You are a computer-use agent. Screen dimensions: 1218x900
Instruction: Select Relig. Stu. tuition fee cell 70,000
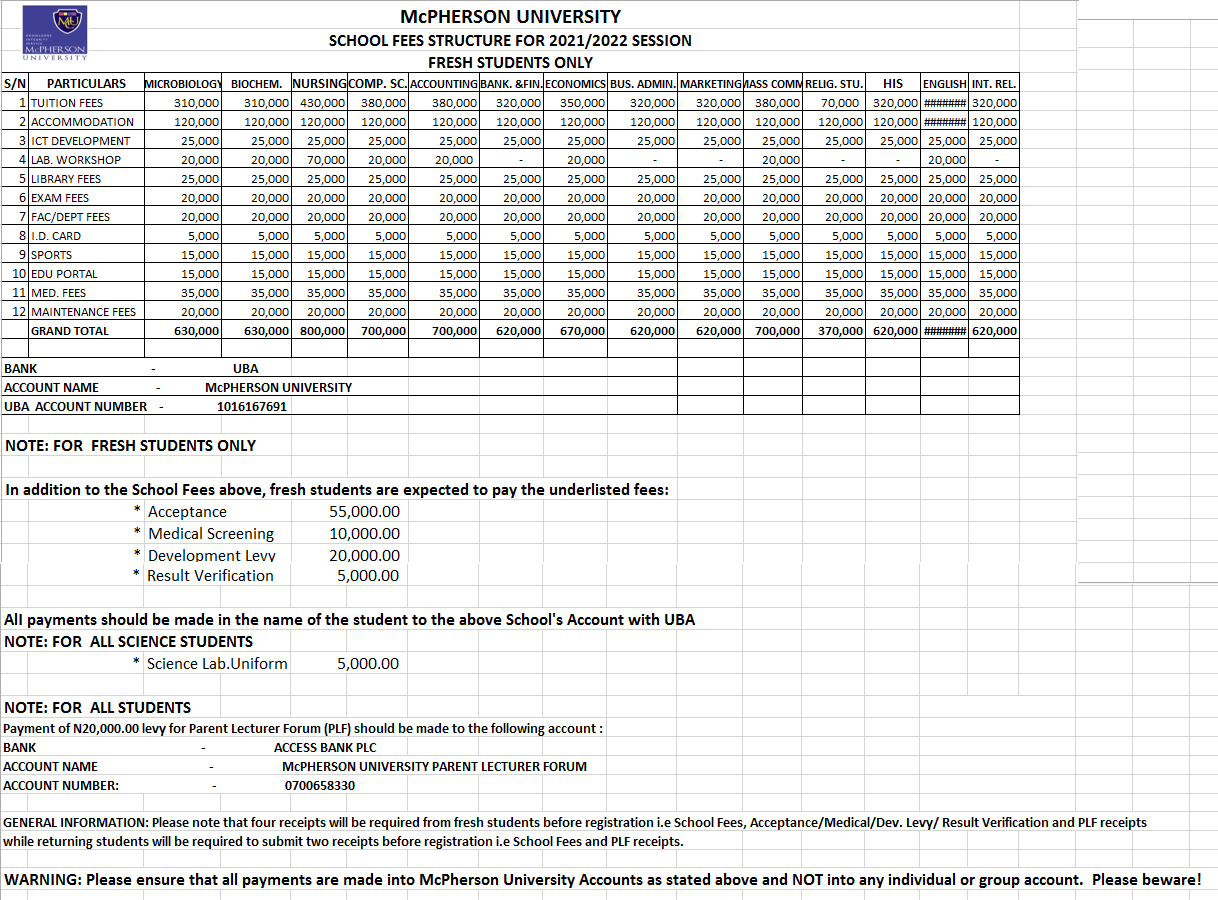pos(834,103)
